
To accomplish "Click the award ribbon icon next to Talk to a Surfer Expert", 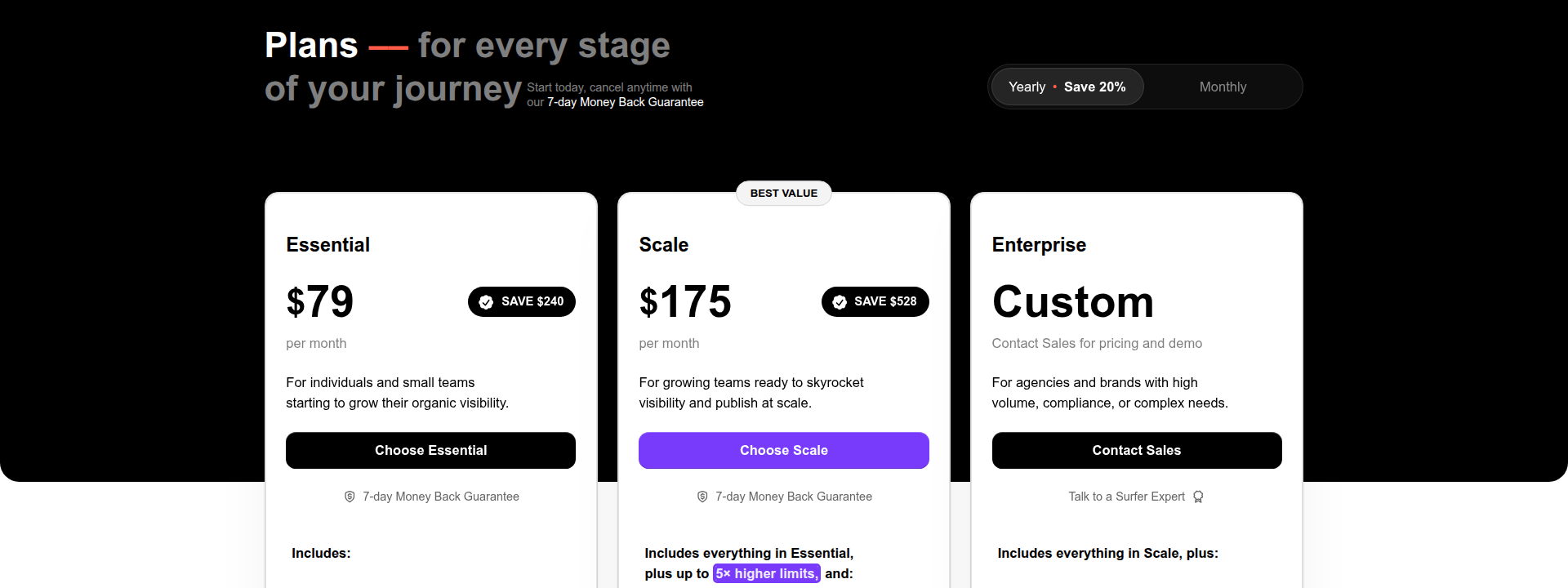I will click(1198, 497).
